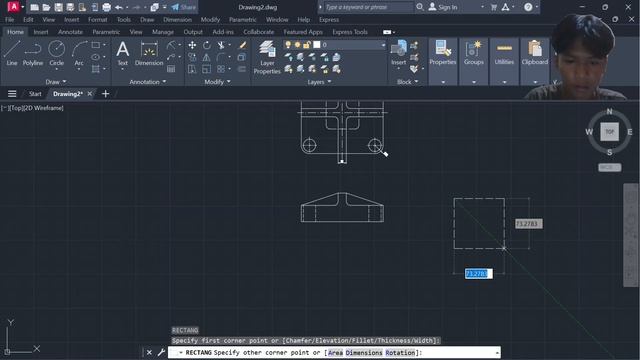Toggle the WCS coordinate system button
640x360 pixels.
(x=609, y=167)
